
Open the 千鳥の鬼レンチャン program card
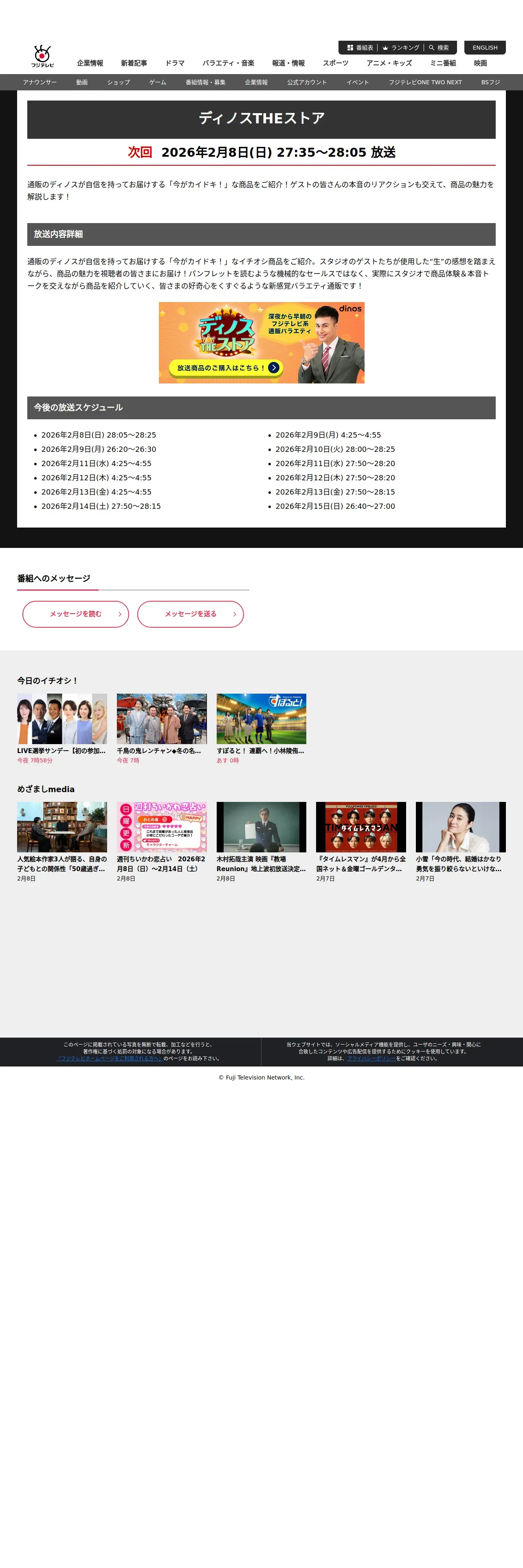point(162,729)
